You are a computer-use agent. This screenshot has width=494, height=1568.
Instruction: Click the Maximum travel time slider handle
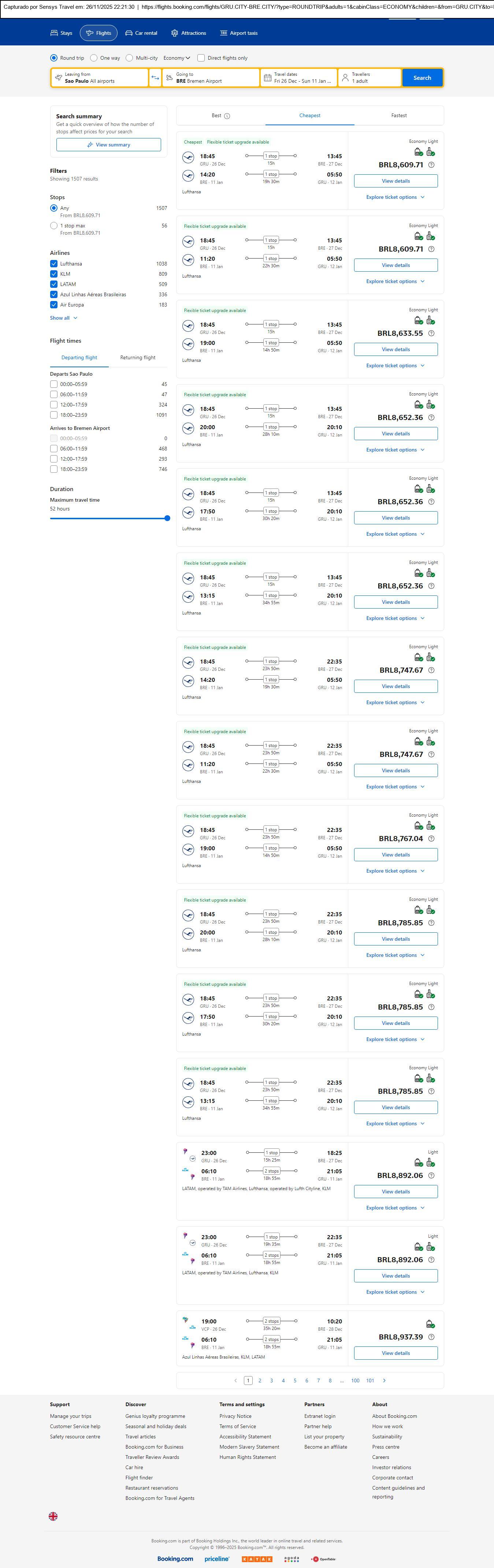tap(167, 519)
